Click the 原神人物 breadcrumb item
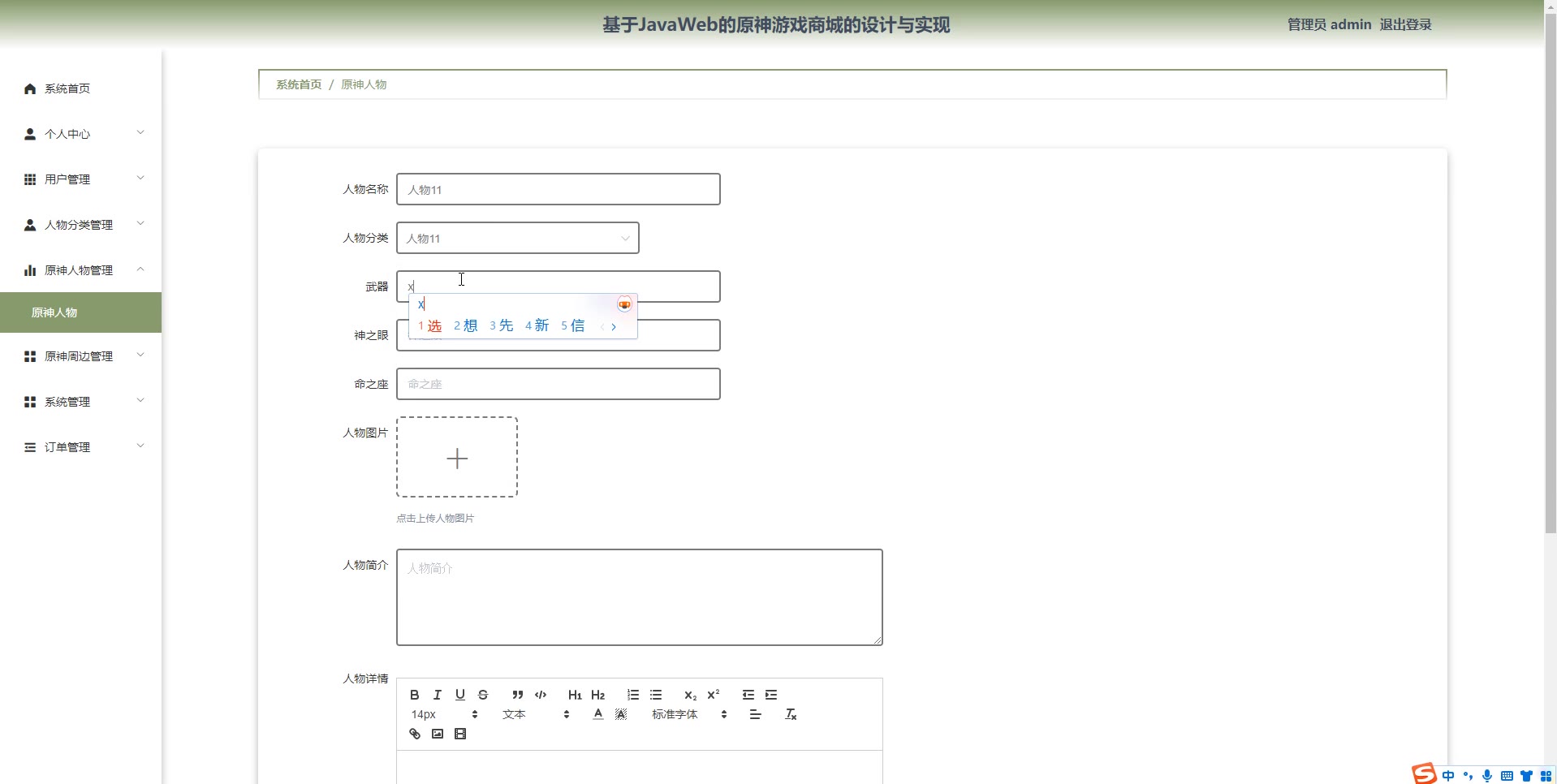The height and width of the screenshot is (784, 1557). pos(364,84)
